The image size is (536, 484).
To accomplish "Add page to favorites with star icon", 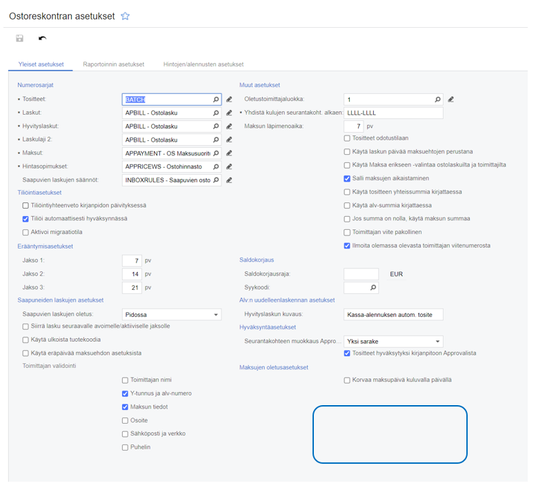I will click(x=125, y=16).
